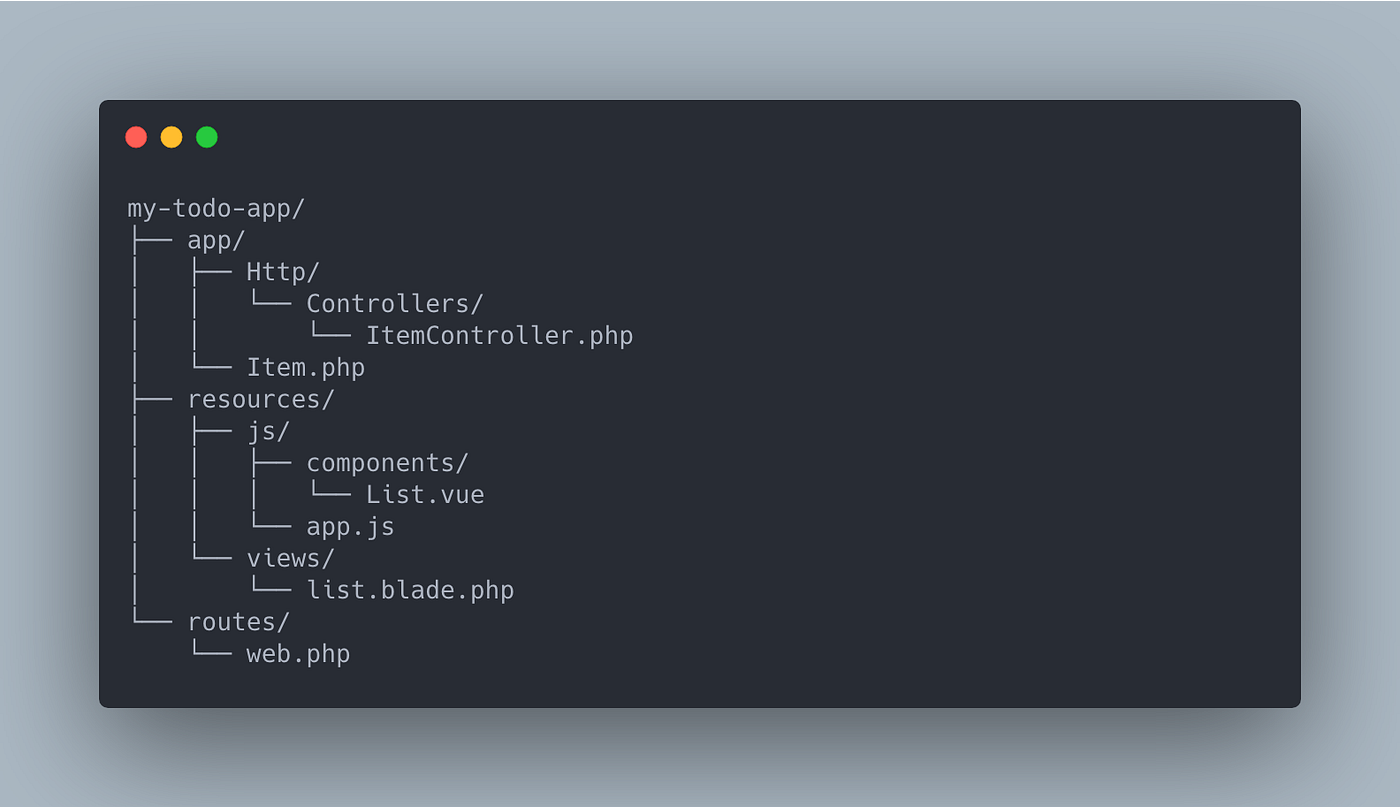Click the branch connector before app/
The image size is (1400, 808).
[152, 241]
